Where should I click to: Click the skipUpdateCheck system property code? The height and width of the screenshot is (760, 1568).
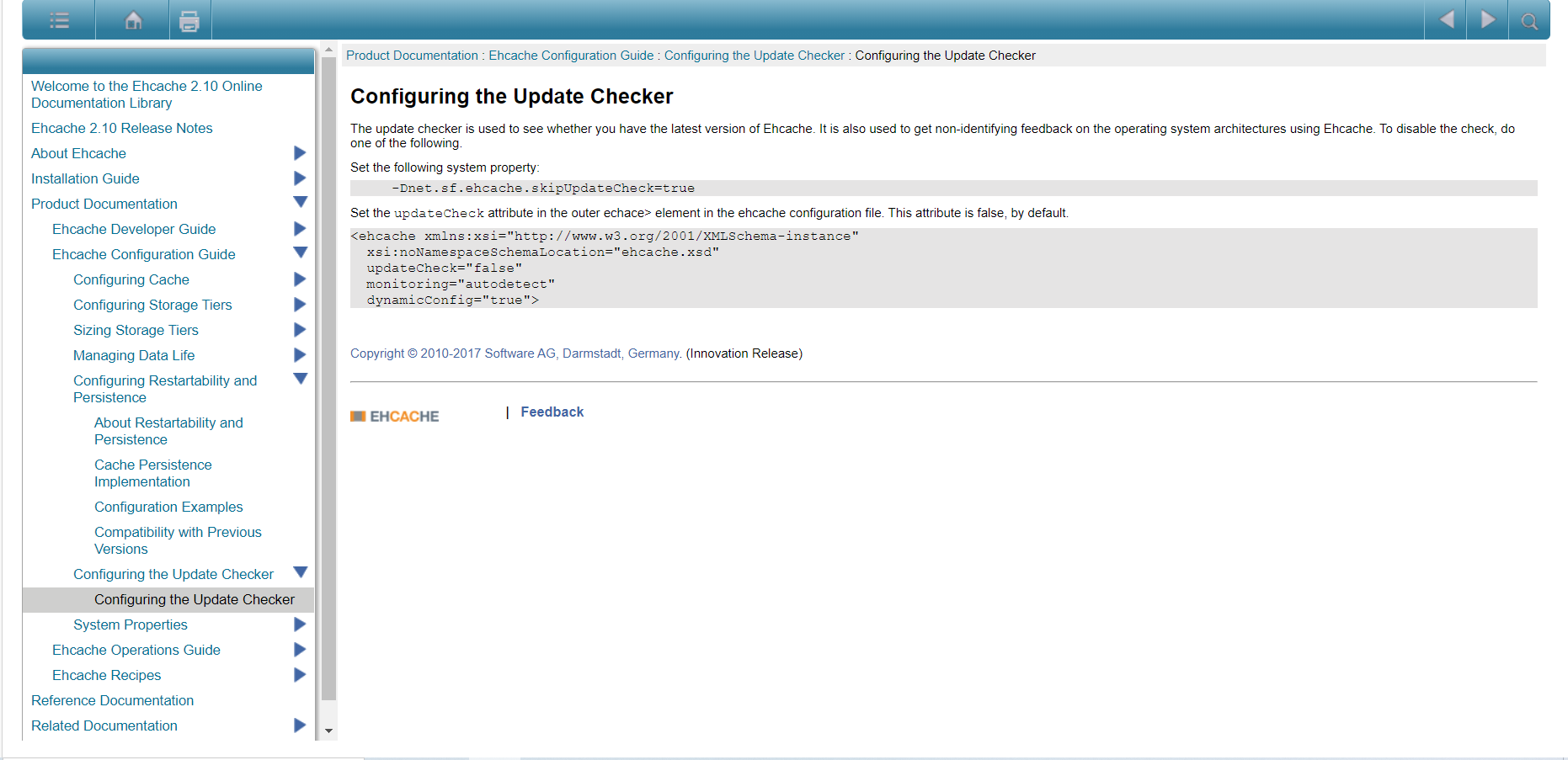(x=543, y=189)
